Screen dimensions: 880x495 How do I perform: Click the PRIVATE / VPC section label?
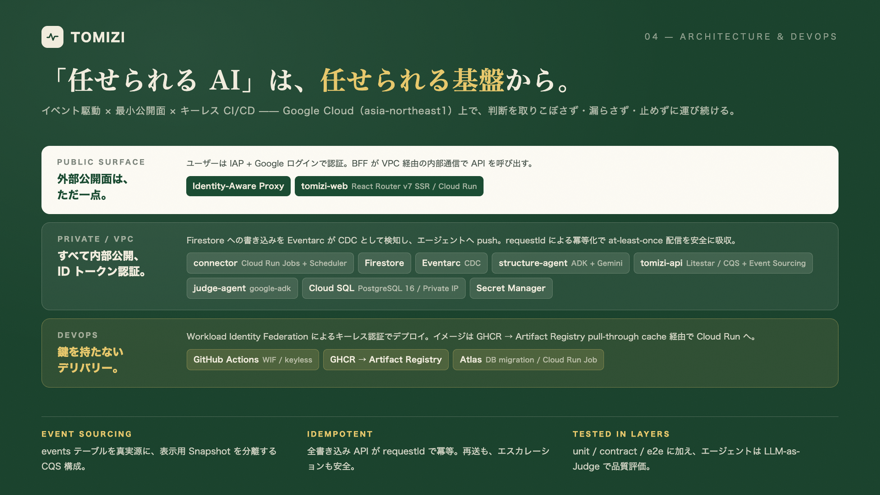click(95, 239)
